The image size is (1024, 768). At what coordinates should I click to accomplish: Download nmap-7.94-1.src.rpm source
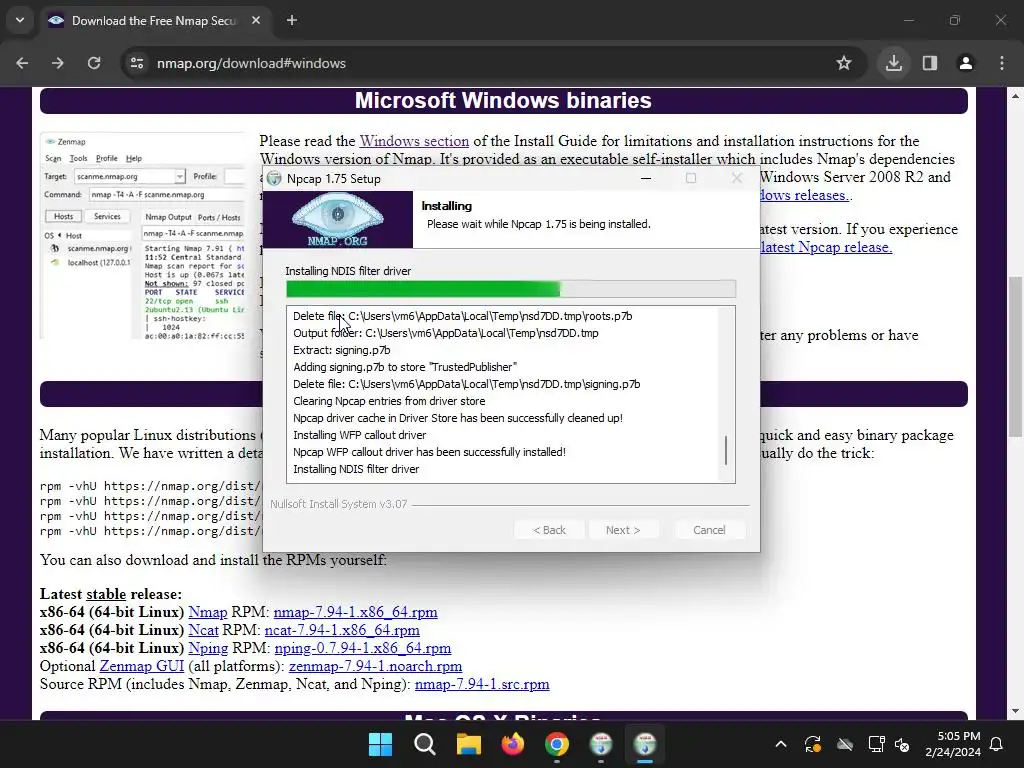pyautogui.click(x=482, y=684)
